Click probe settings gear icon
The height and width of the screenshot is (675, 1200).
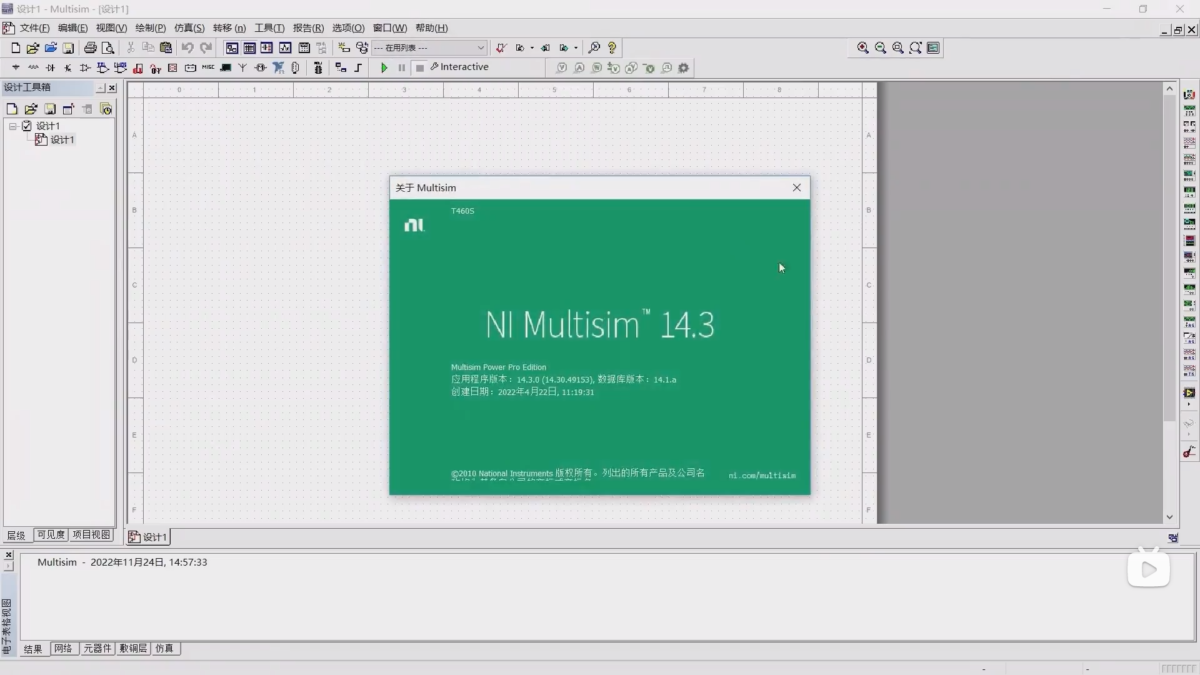click(x=683, y=68)
